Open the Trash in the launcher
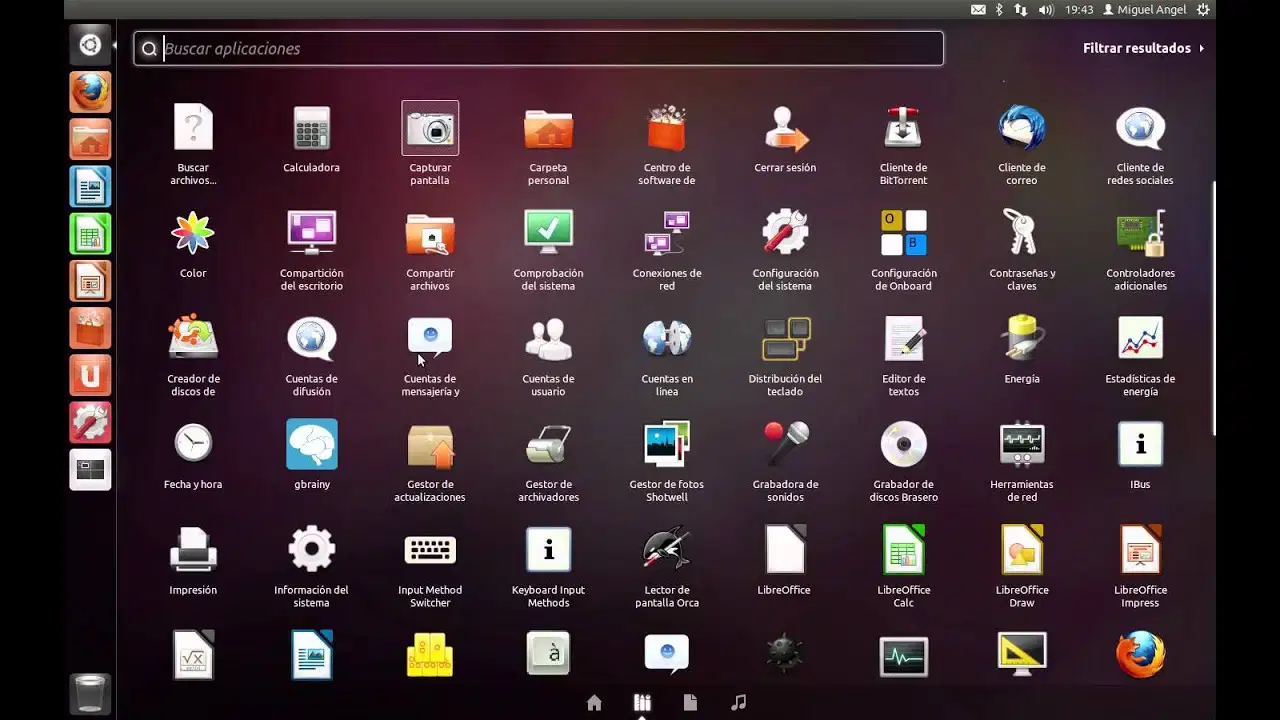Screen dimensions: 1280x720 90,693
